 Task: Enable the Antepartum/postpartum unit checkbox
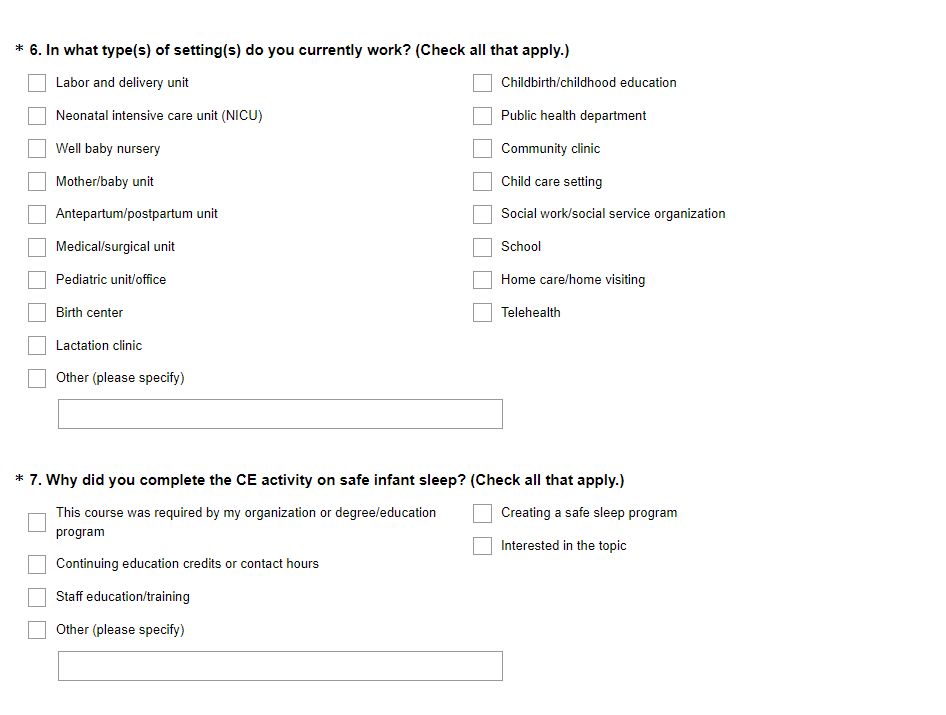pyautogui.click(x=37, y=214)
